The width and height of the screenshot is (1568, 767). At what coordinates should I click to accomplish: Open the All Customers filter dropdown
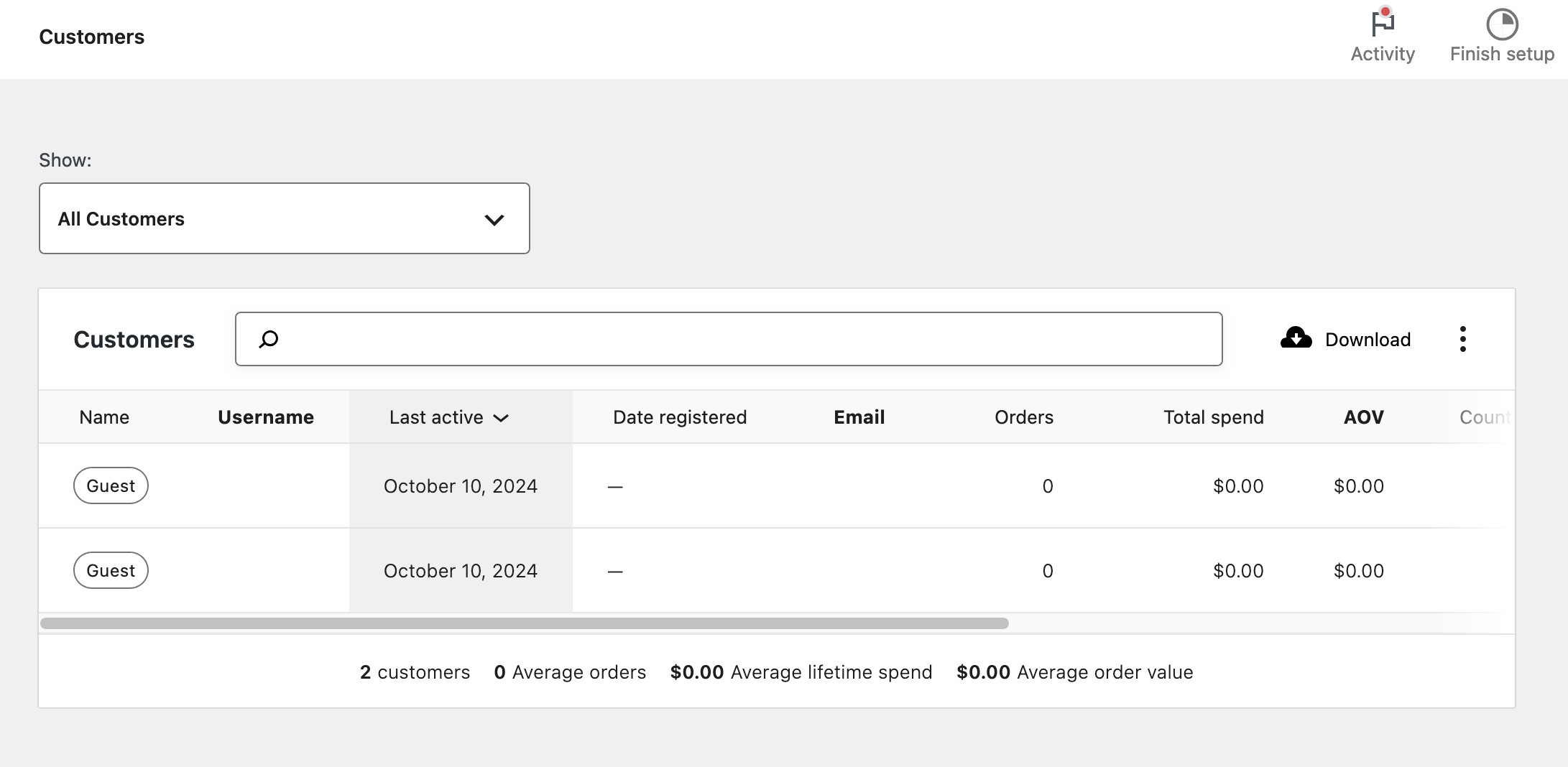click(x=285, y=218)
